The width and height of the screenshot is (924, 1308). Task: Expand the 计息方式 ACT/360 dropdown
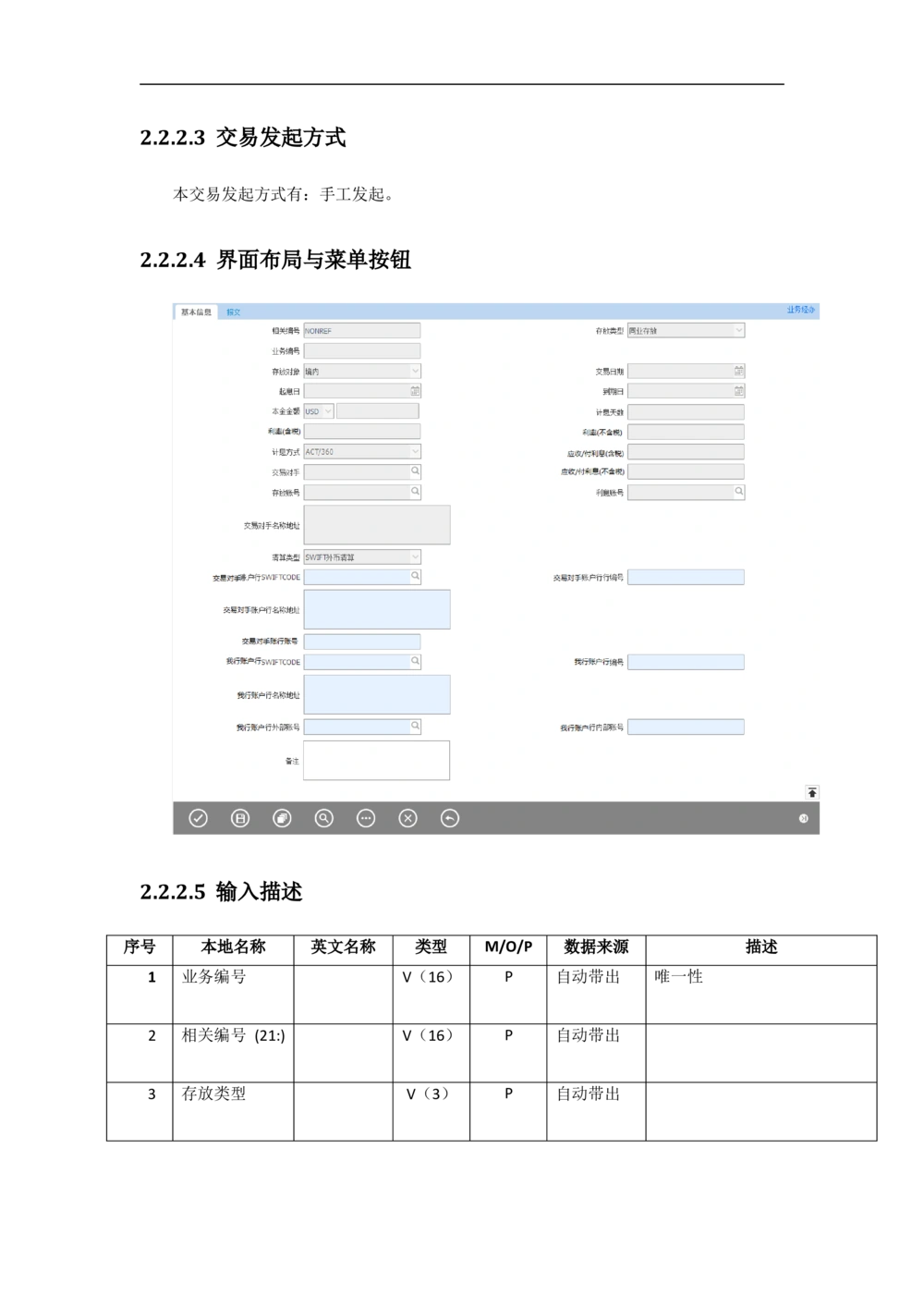pyautogui.click(x=414, y=452)
